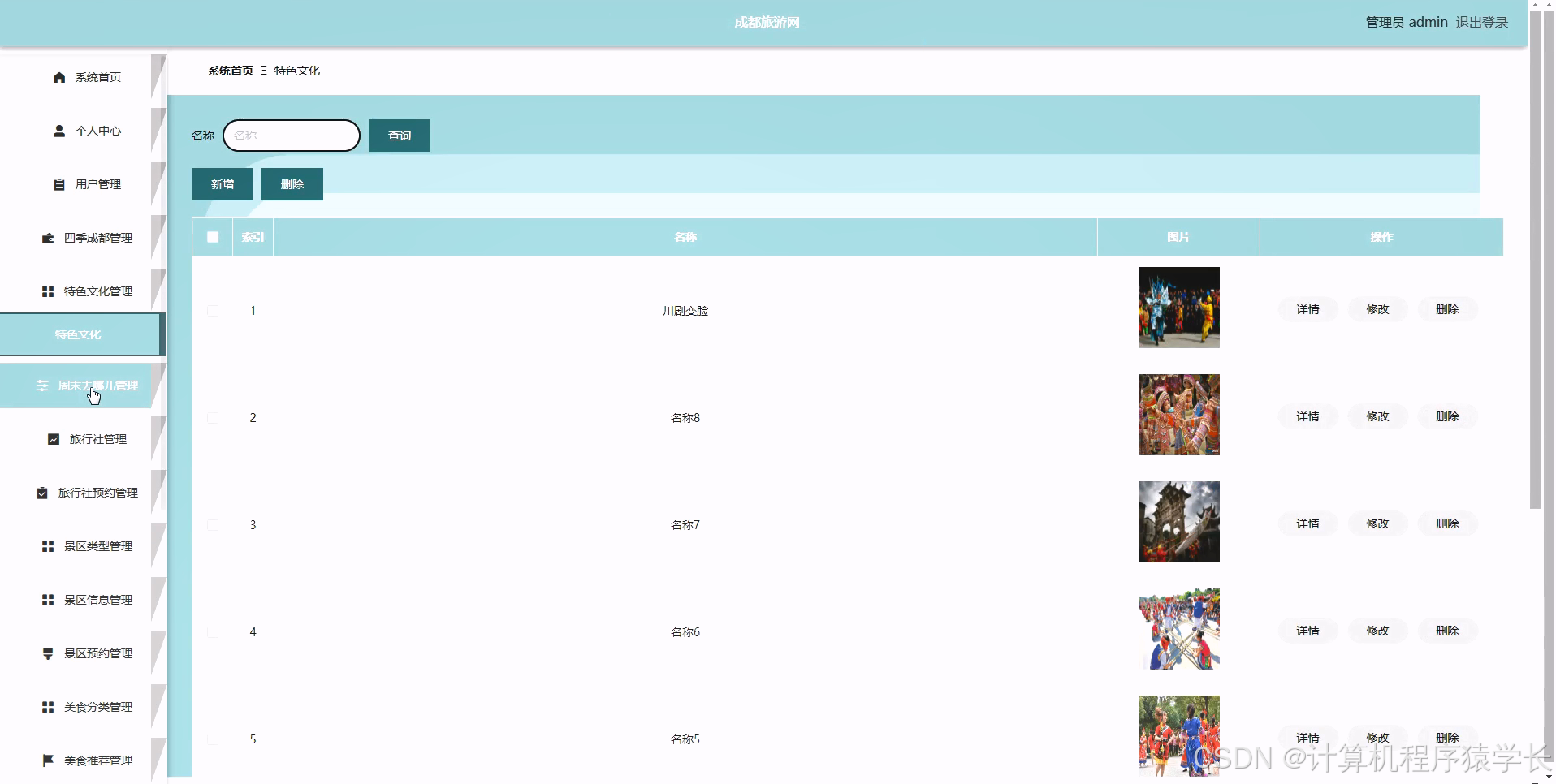Screen dimensions: 1556x784
Task: Click the checklist icon beside 旅行社预约管理
Action: click(x=42, y=493)
